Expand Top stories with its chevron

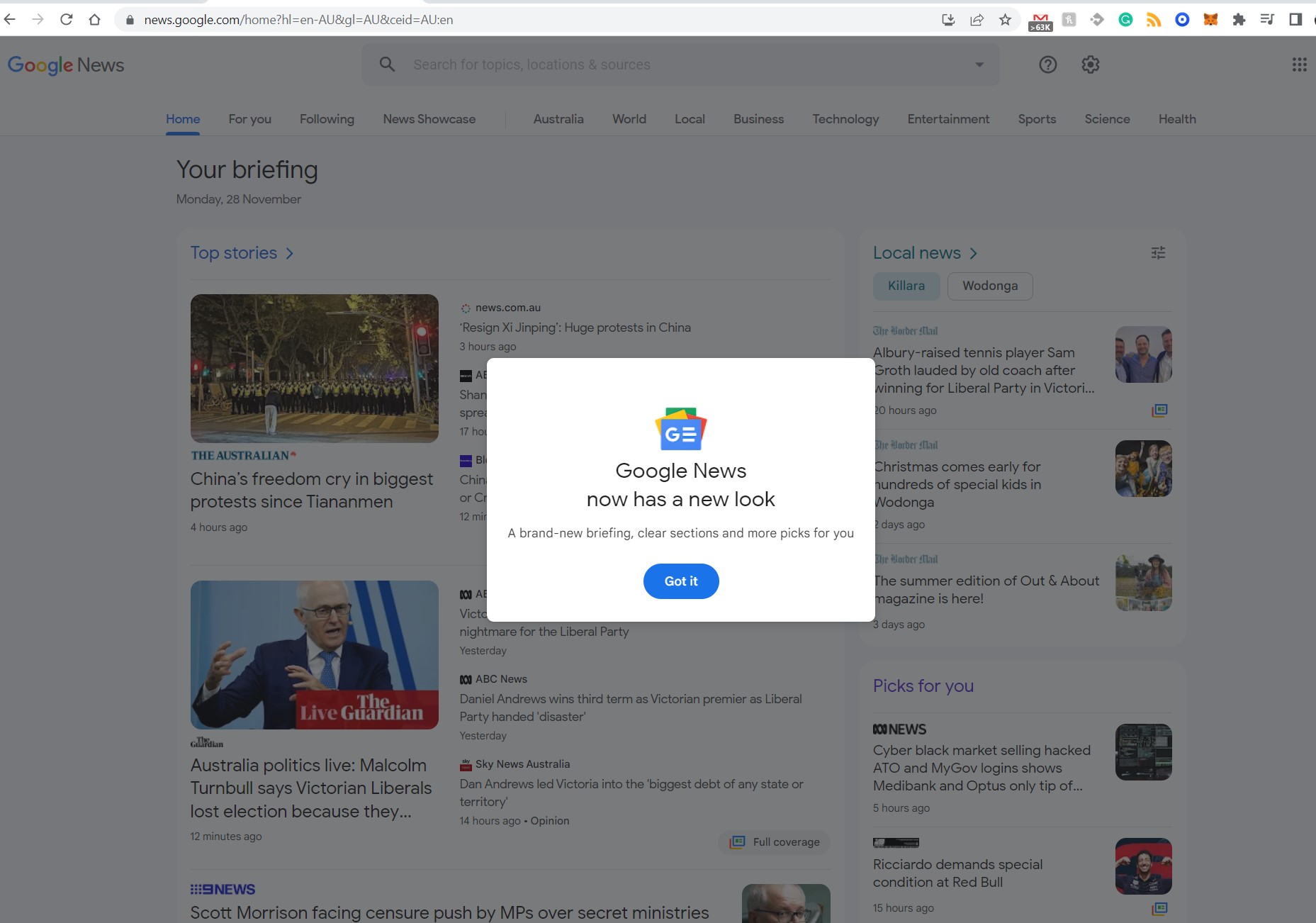pyautogui.click(x=290, y=253)
